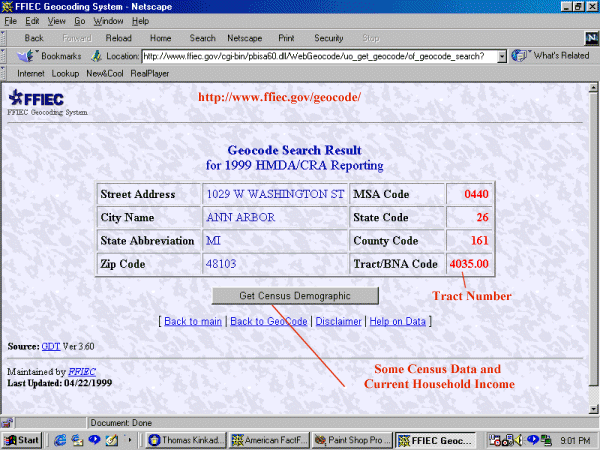Launch Internet Explorer from quick launch
Image resolution: width=600 pixels, height=450 pixels.
62,439
